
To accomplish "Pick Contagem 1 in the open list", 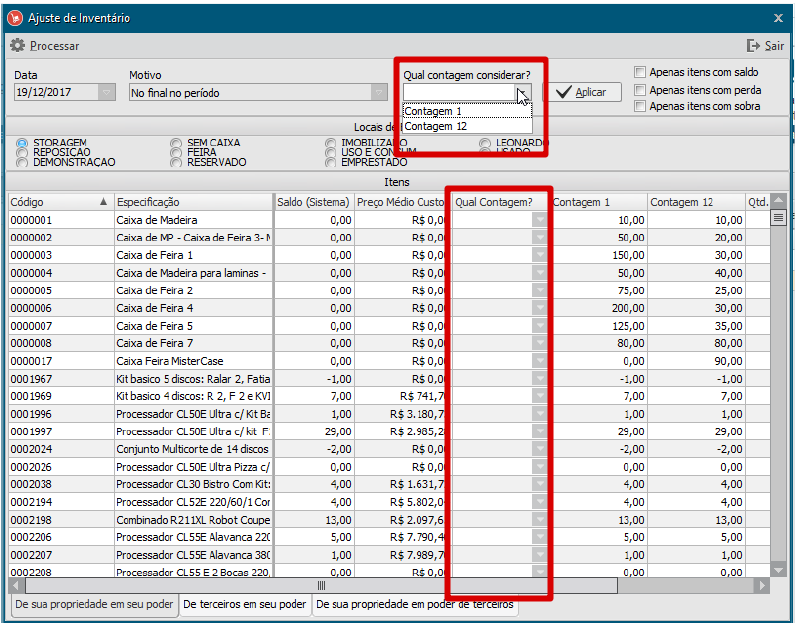I will pos(433,112).
